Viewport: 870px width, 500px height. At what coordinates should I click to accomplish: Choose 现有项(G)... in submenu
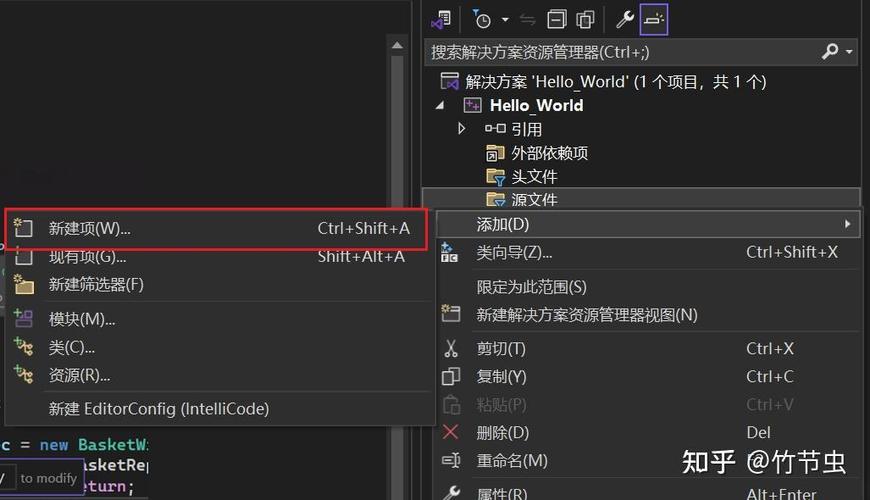(x=218, y=257)
